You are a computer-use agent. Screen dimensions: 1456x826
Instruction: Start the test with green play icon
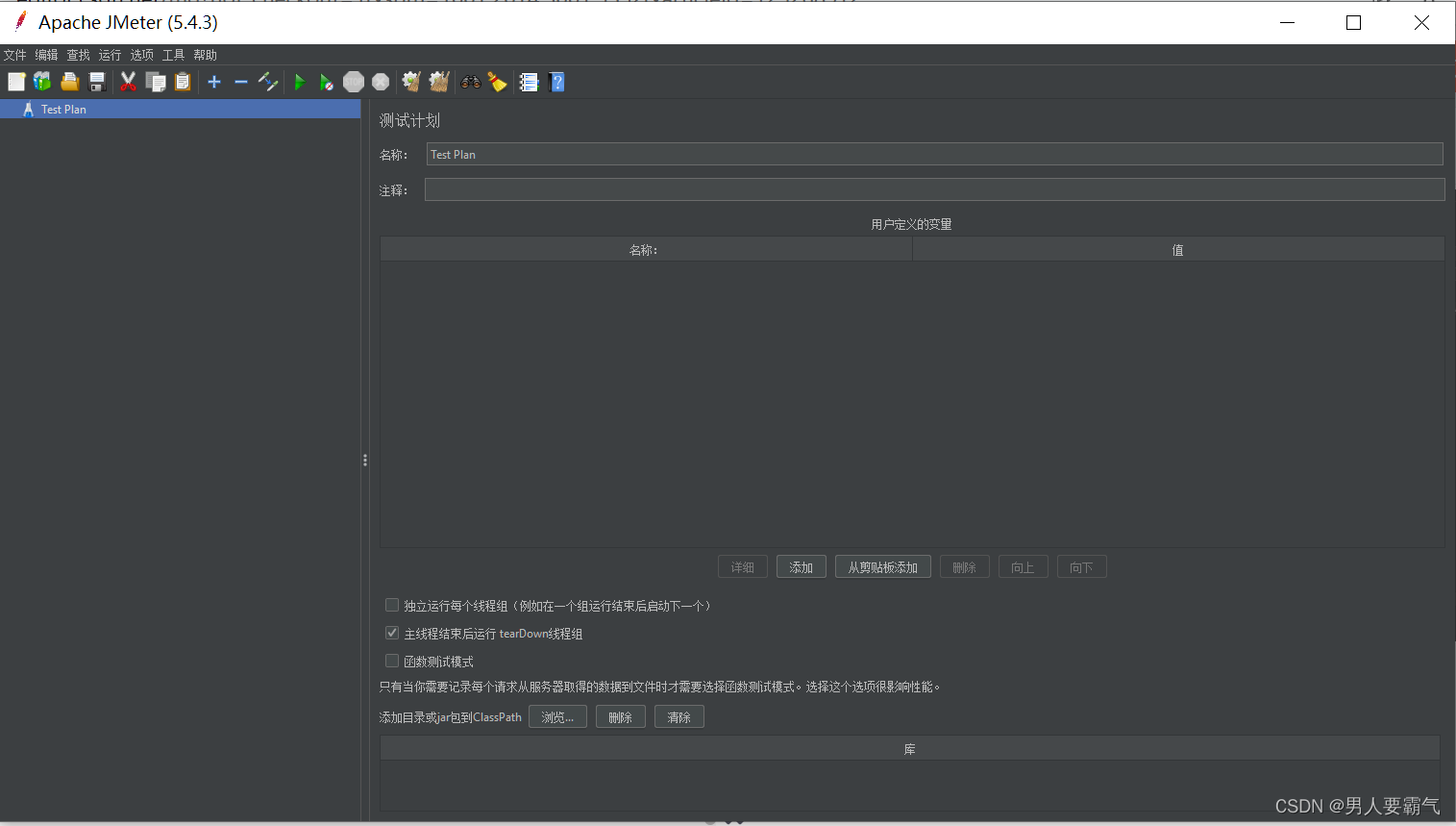pos(300,83)
